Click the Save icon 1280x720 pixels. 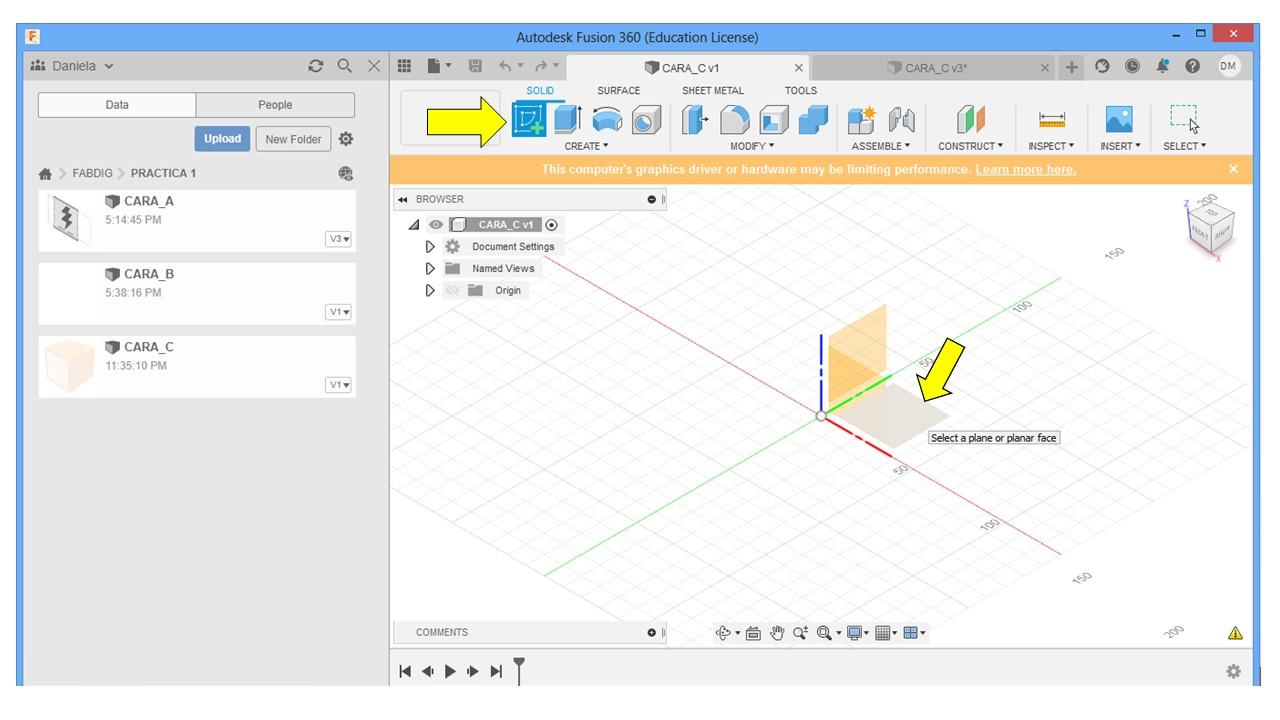(476, 67)
